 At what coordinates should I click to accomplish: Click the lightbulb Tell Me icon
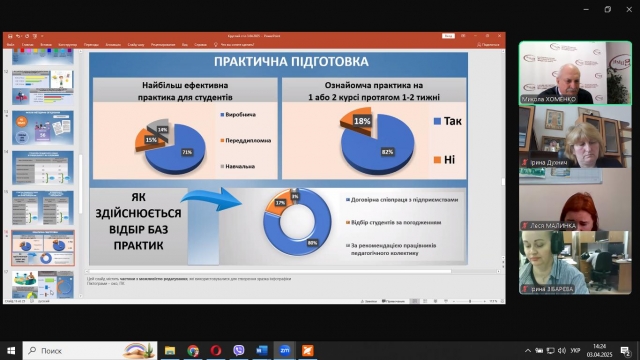pos(216,44)
